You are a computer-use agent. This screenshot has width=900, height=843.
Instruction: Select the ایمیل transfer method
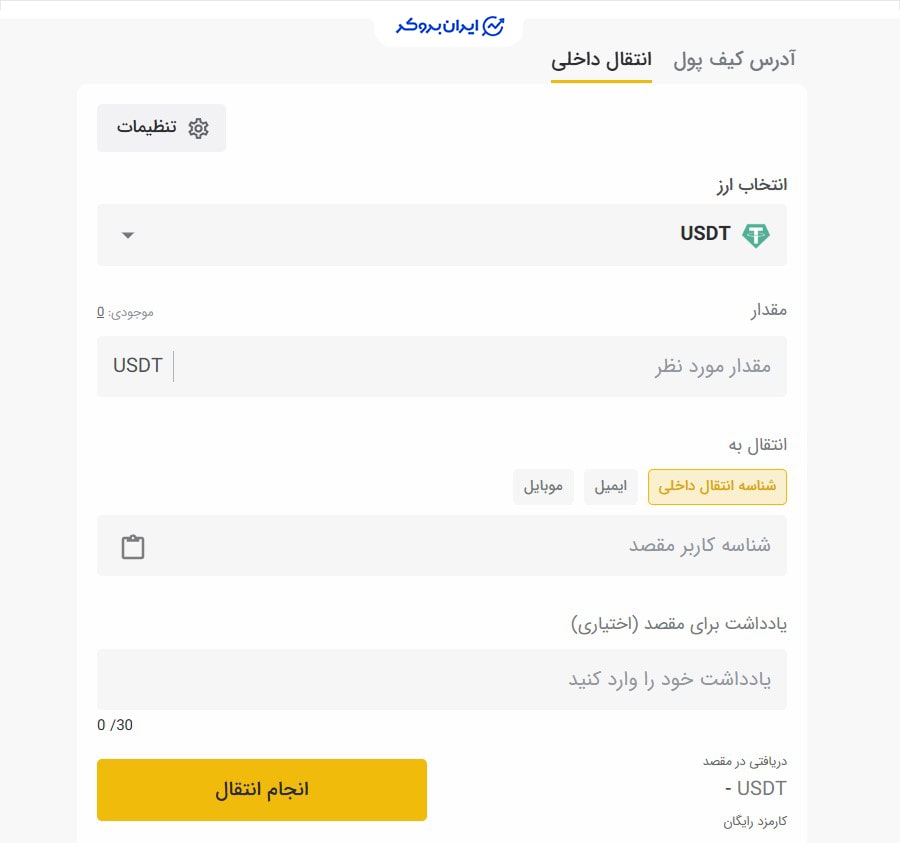[611, 486]
